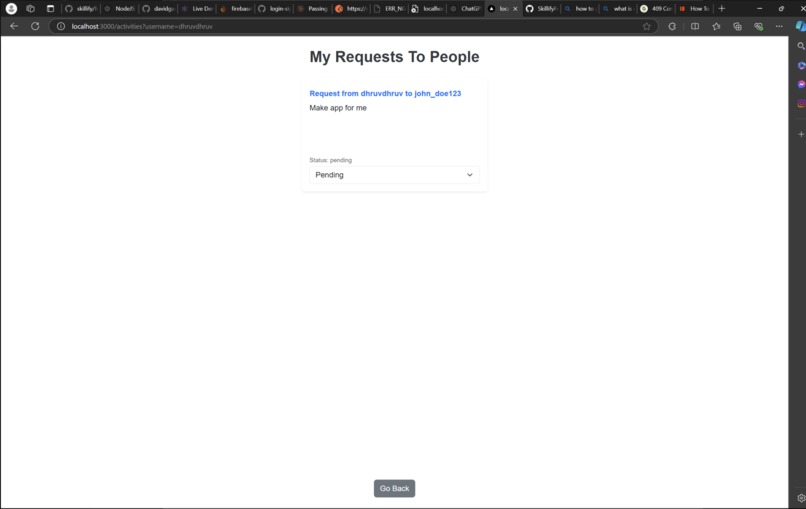Open the tab actions menu icon
Screen dimensions: 806x509
coord(50,8)
